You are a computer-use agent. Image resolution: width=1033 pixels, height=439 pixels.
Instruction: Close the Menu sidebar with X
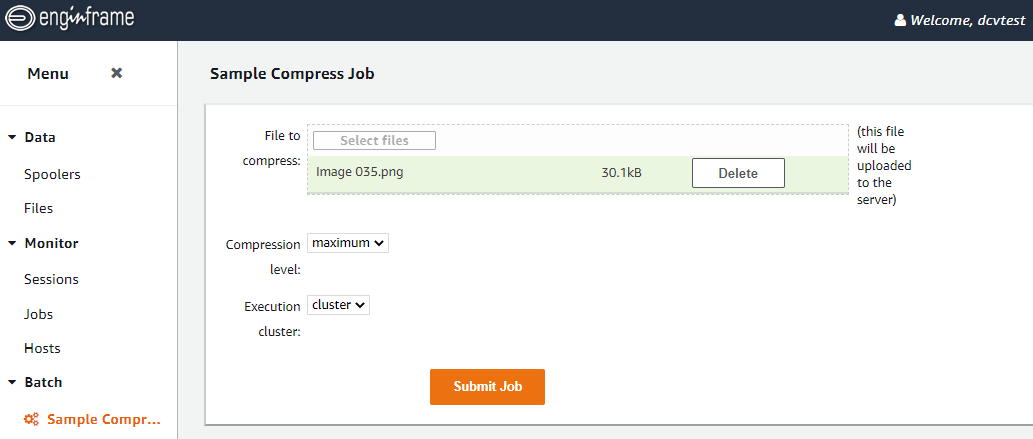(x=117, y=73)
